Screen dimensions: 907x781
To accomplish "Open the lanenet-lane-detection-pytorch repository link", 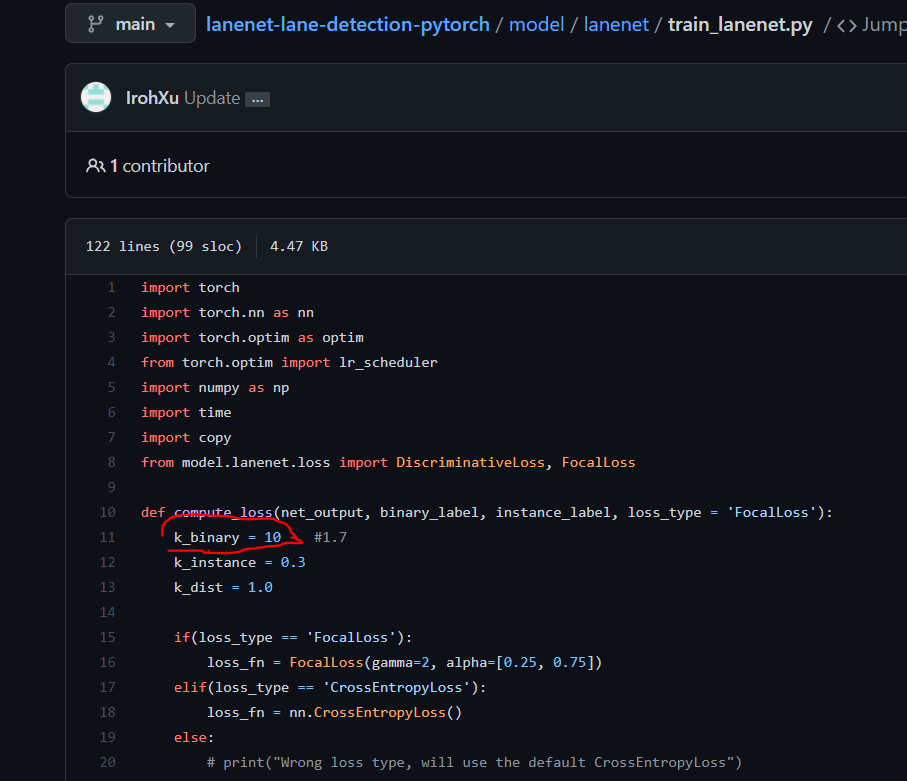I will (x=347, y=24).
